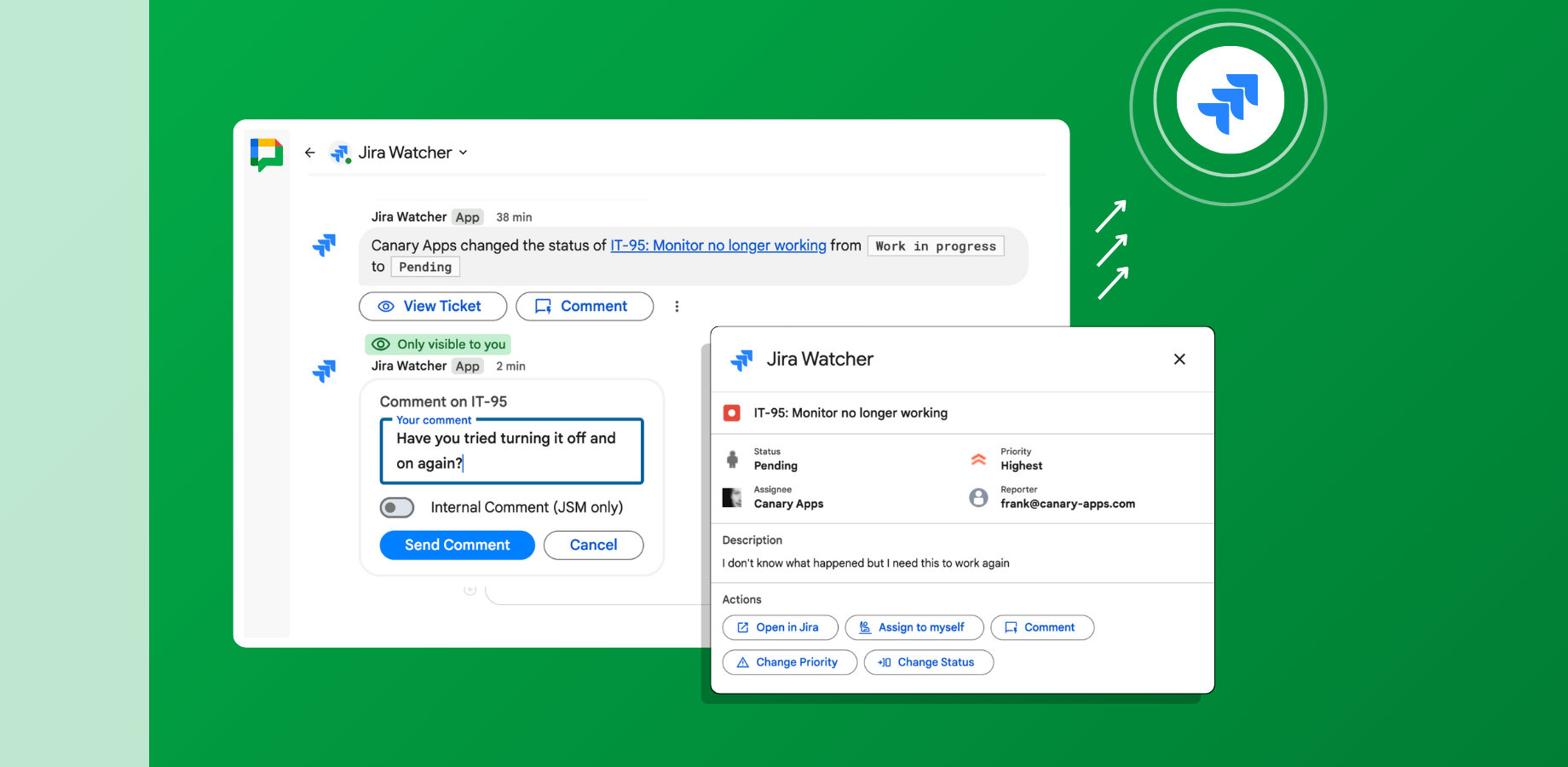Click the red issue type icon for IT-95

pos(731,413)
